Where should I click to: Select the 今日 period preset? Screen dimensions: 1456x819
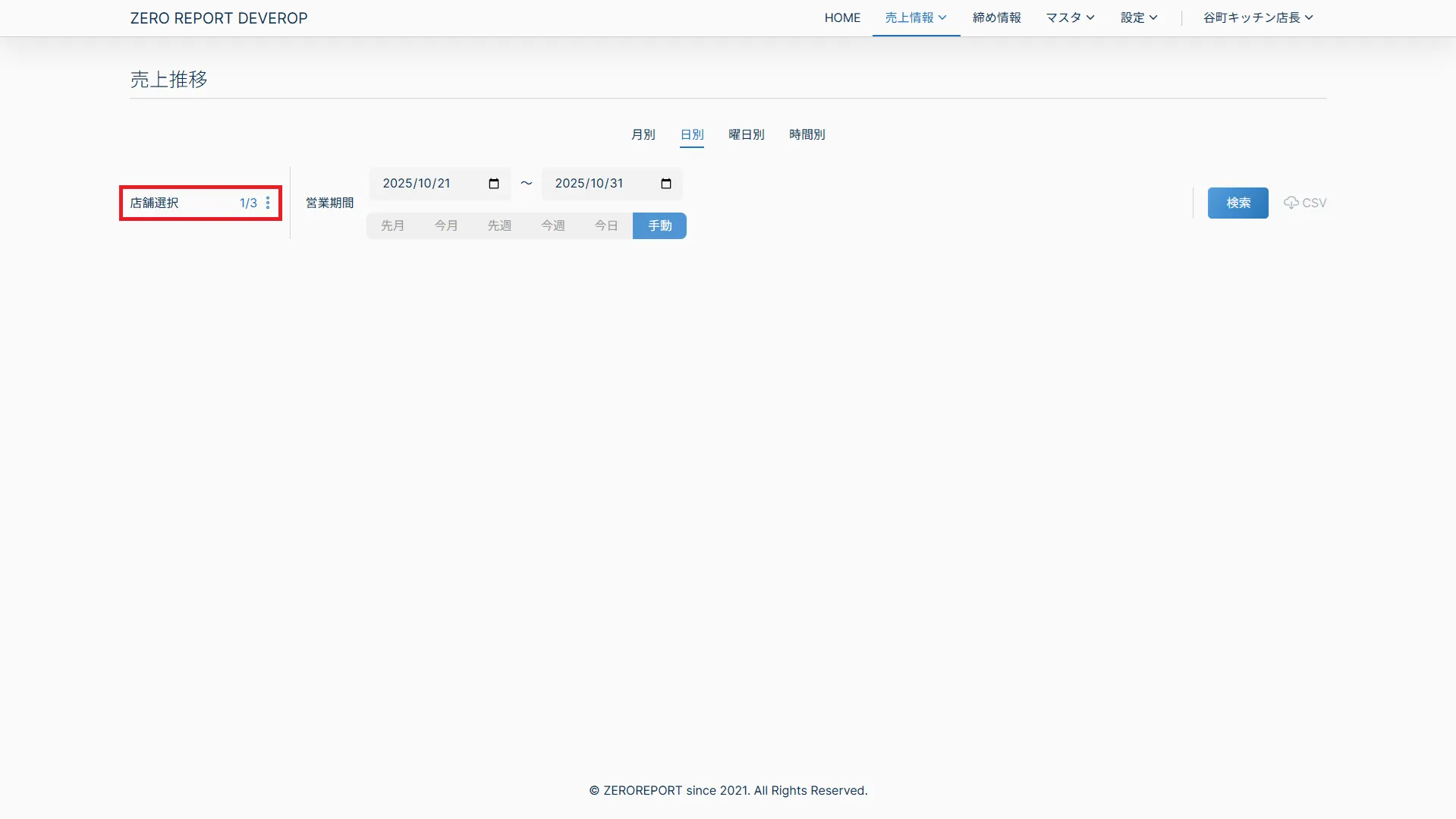point(606,225)
